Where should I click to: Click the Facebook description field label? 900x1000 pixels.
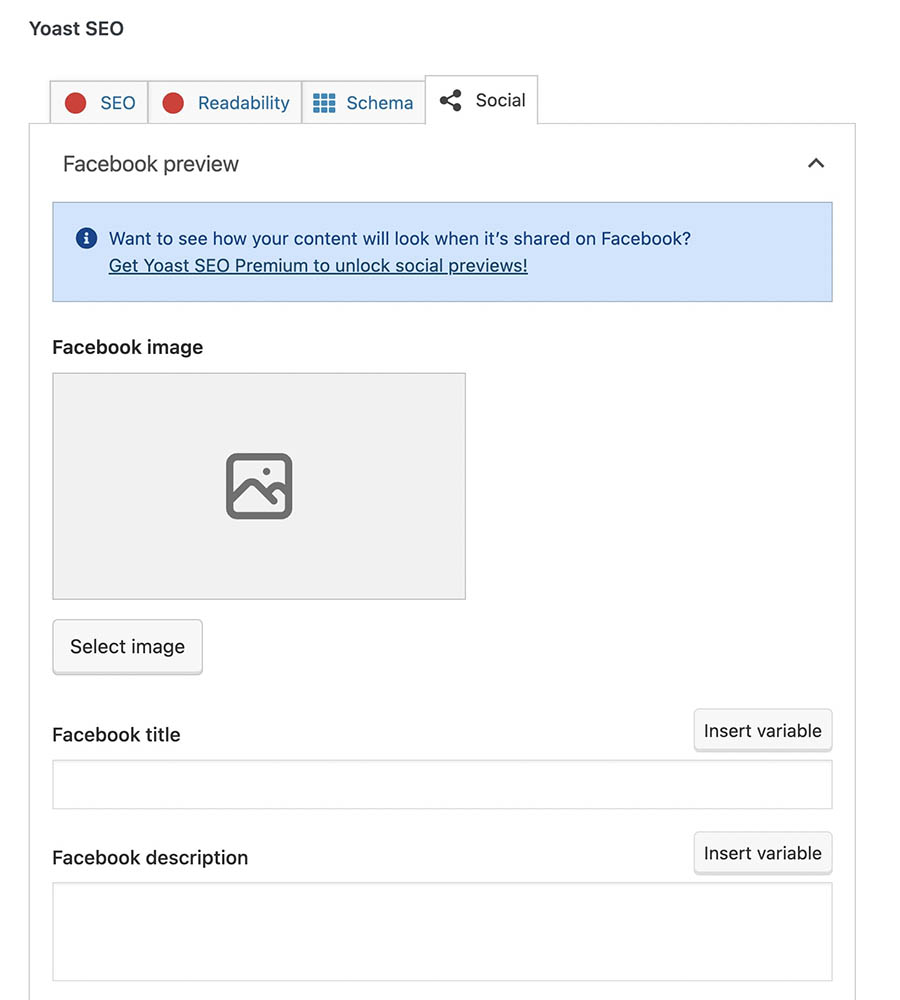(x=150, y=858)
